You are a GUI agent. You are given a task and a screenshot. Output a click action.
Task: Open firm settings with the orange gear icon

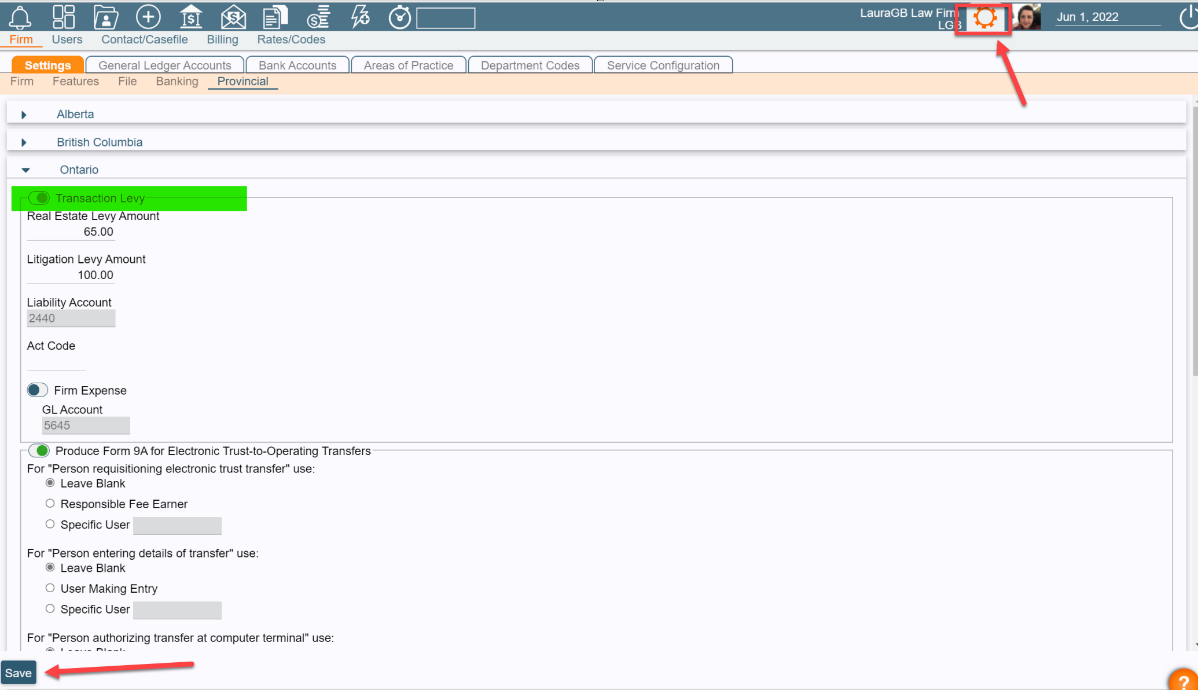[983, 16]
